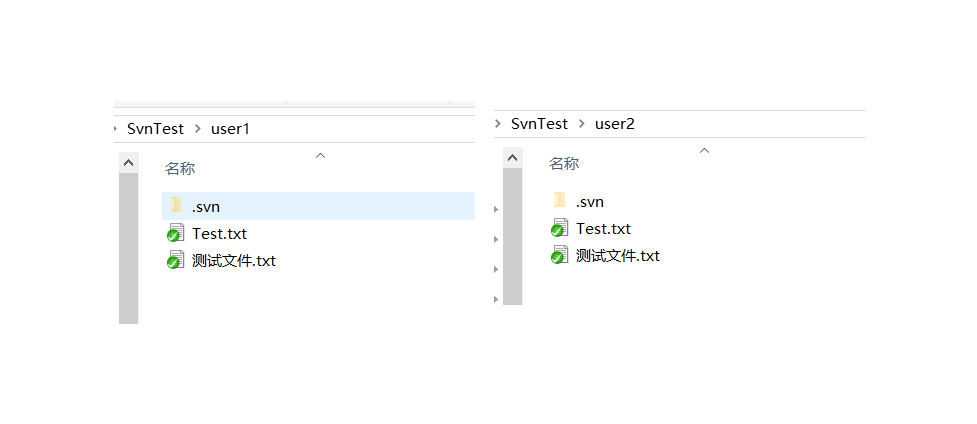Viewport: 977px width, 424px height.
Task: Open SvnTest breadcrumb in user1 window
Action: click(x=155, y=128)
